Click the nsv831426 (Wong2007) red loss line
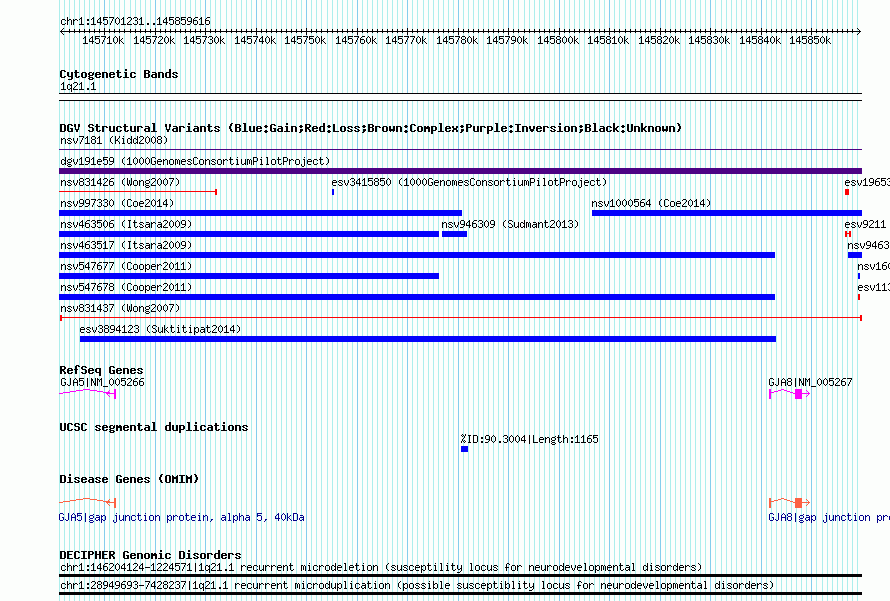The width and height of the screenshot is (890, 601). [x=138, y=192]
